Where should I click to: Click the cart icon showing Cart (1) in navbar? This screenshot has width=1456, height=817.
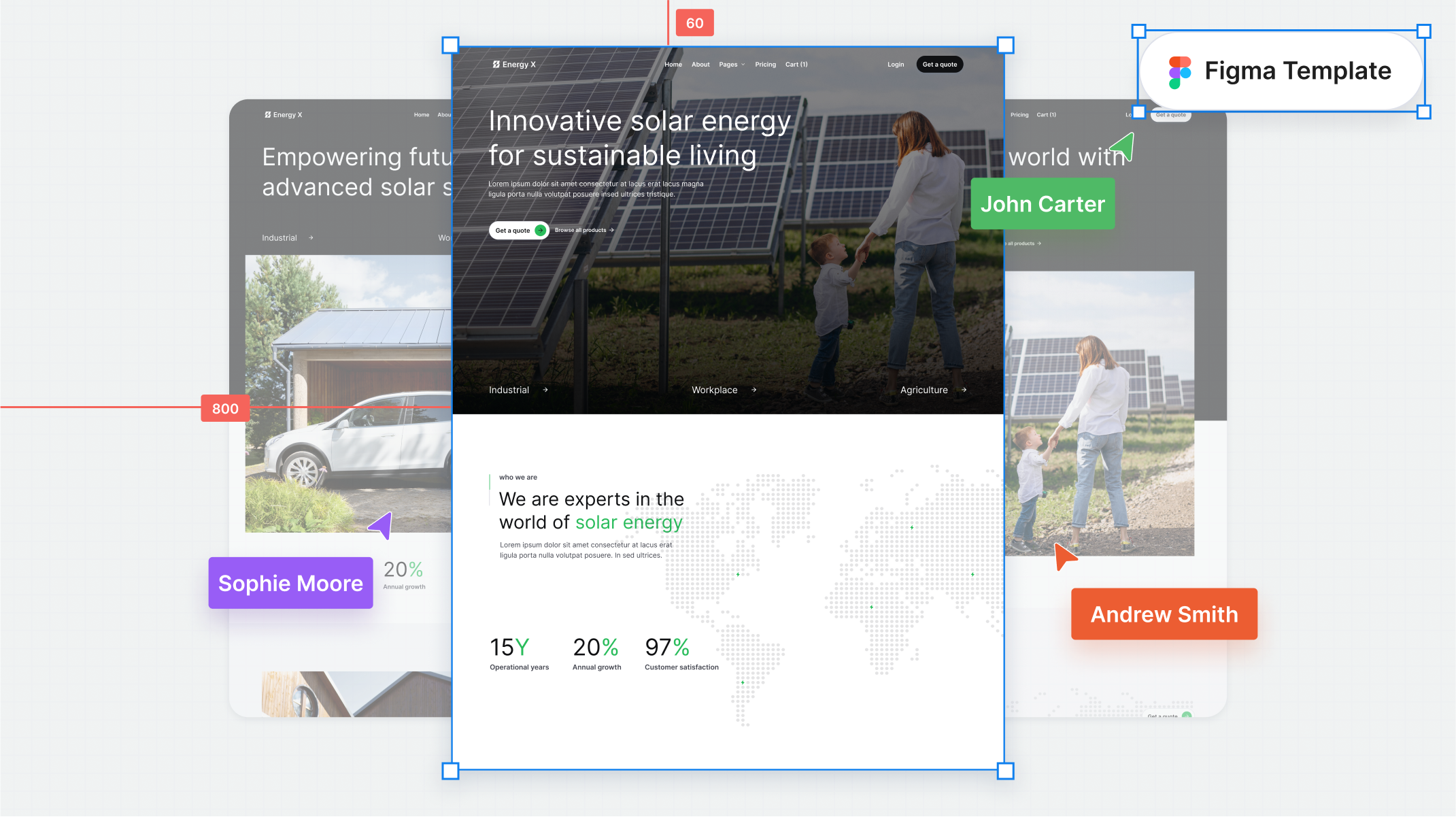(x=797, y=64)
